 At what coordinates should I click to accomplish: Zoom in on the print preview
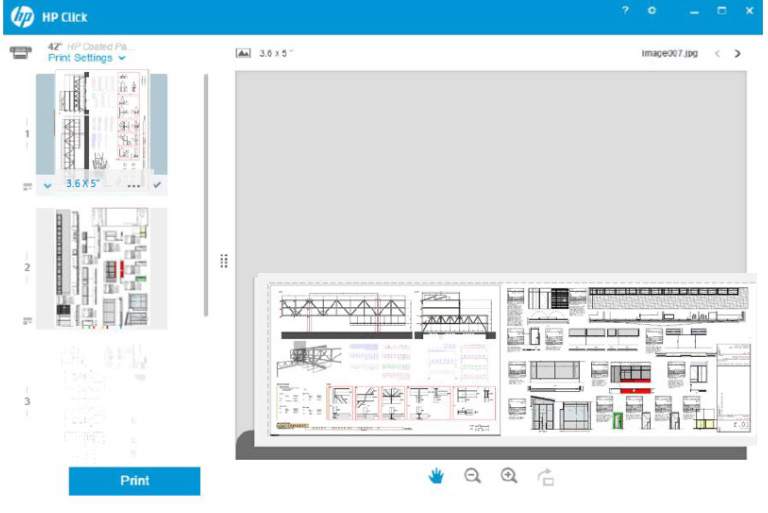coord(509,476)
